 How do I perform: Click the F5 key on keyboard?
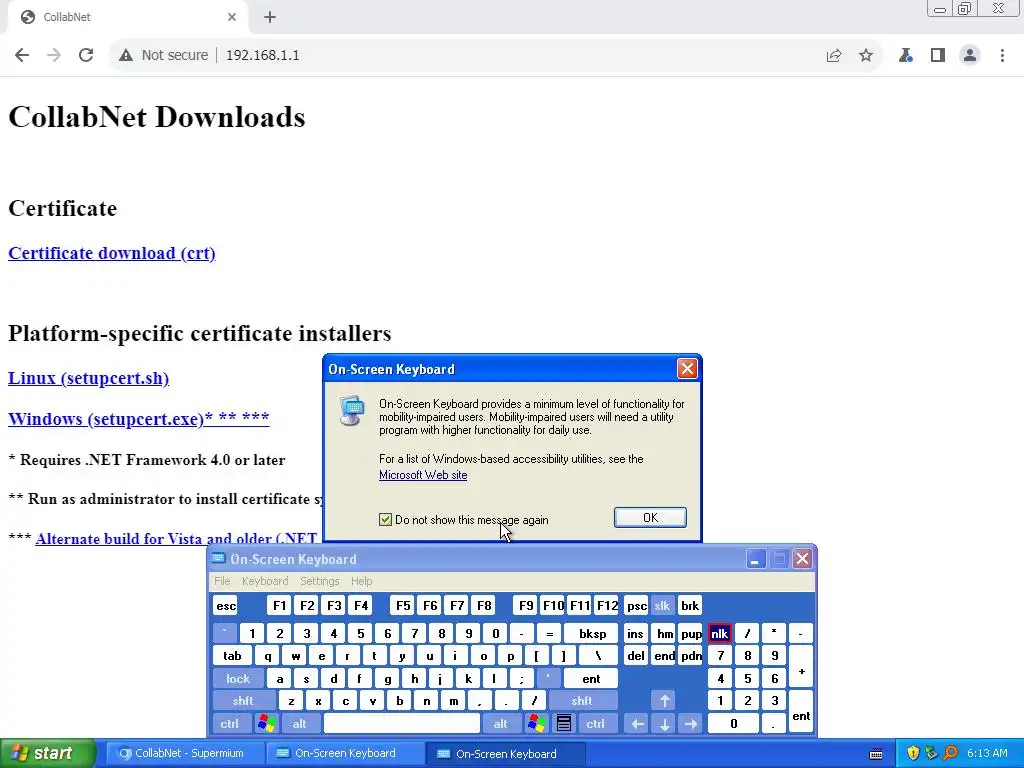[403, 606]
